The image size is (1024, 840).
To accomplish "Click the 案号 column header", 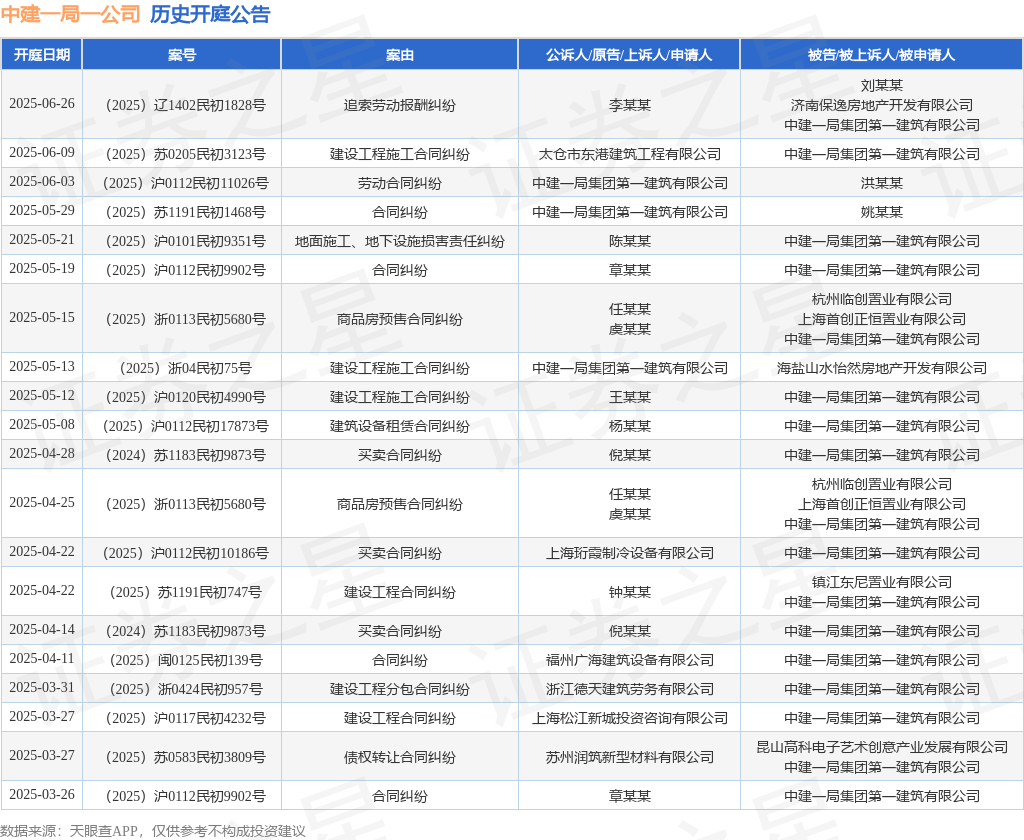I will point(182,55).
